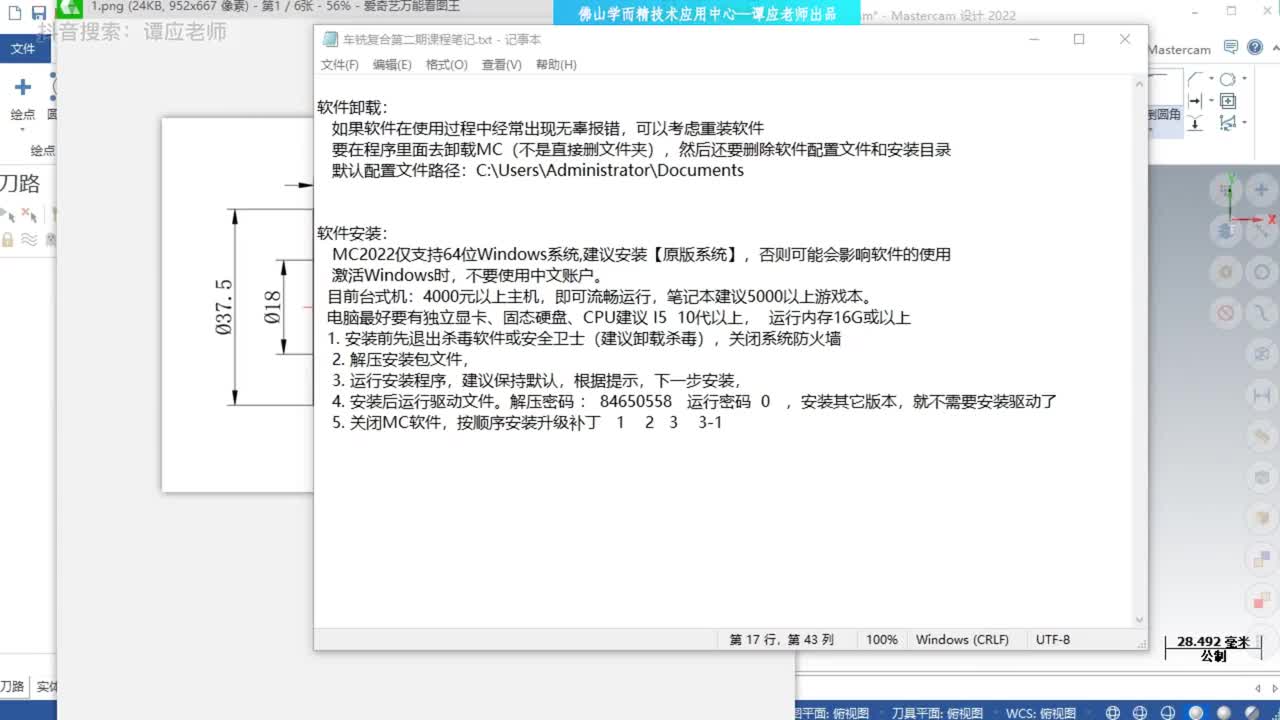Image resolution: width=1280 pixels, height=720 pixels.
Task: Click UTF-8 encoding in Notepad status bar
Action: (1053, 640)
